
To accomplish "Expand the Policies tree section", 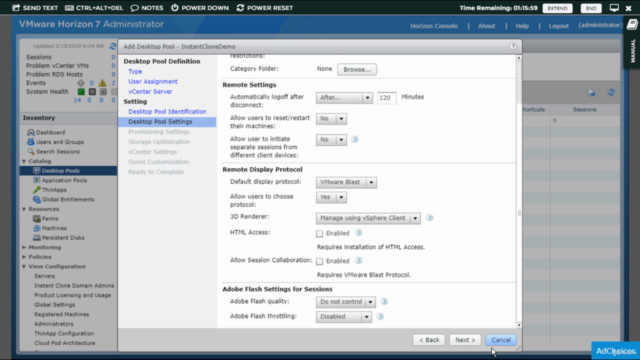I will click(24, 257).
